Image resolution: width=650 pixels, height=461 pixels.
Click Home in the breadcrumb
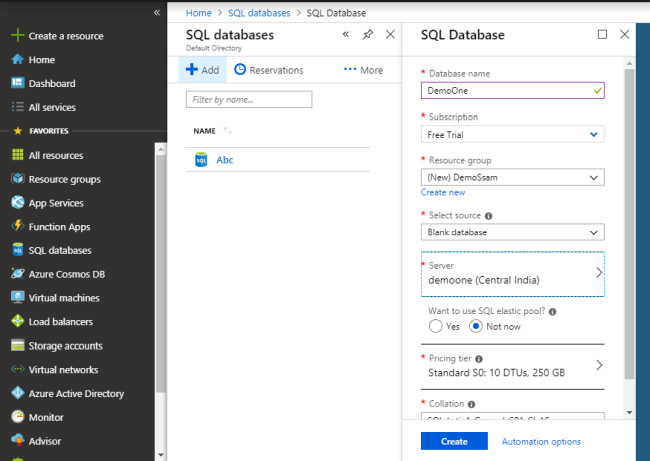pyautogui.click(x=199, y=13)
